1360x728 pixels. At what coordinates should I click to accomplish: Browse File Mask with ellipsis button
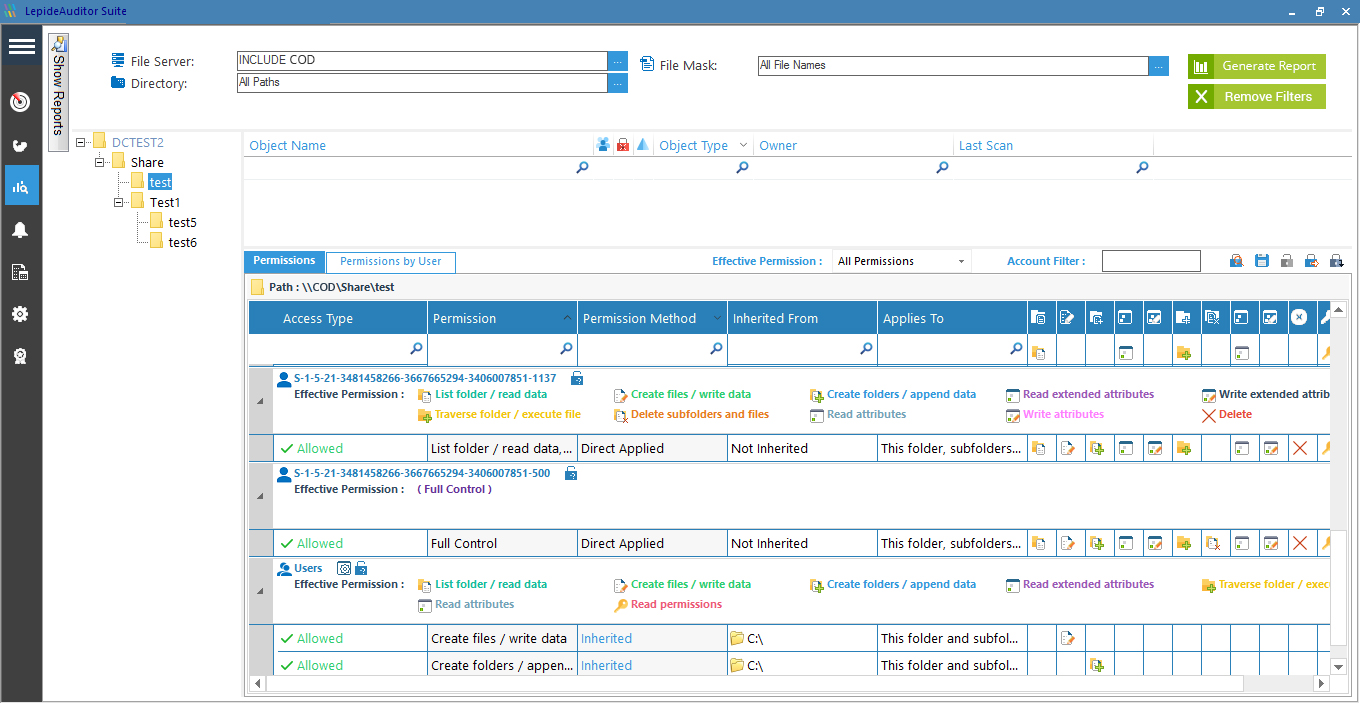pos(1158,66)
